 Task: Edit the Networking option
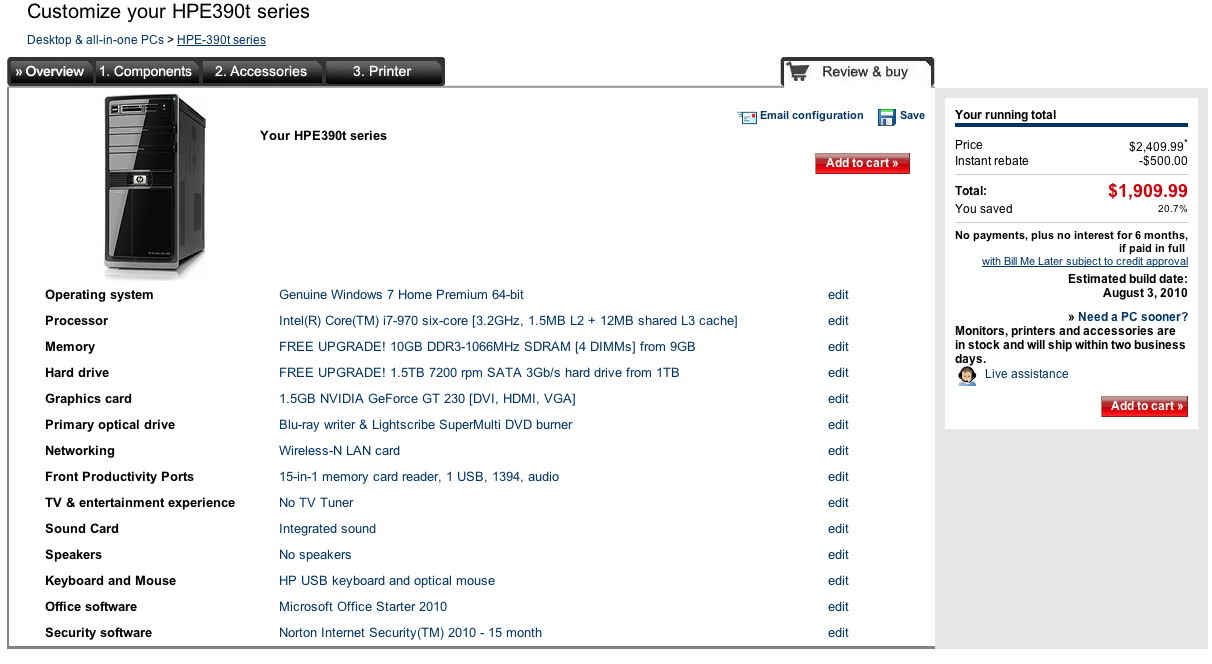838,451
